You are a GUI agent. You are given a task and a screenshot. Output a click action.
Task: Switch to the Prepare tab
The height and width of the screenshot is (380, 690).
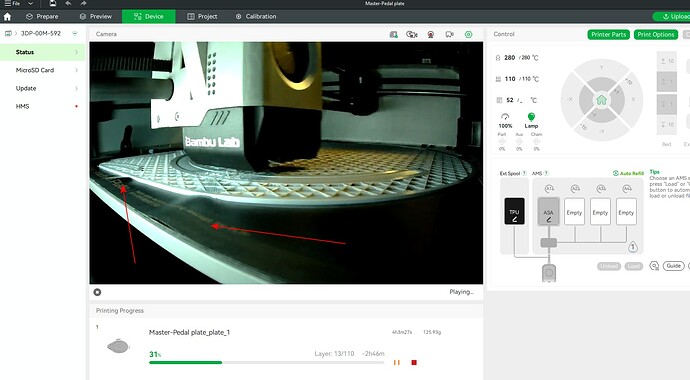tap(42, 16)
